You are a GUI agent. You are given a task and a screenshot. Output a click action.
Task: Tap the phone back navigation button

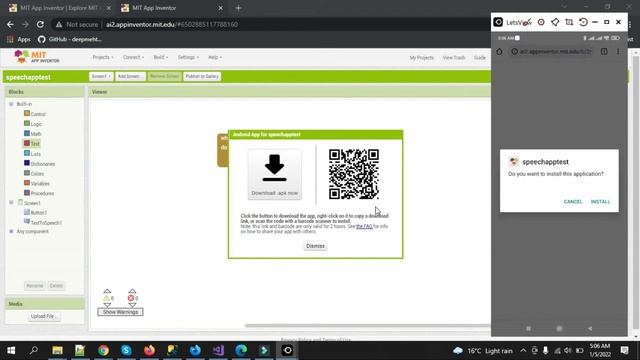(x=590, y=328)
